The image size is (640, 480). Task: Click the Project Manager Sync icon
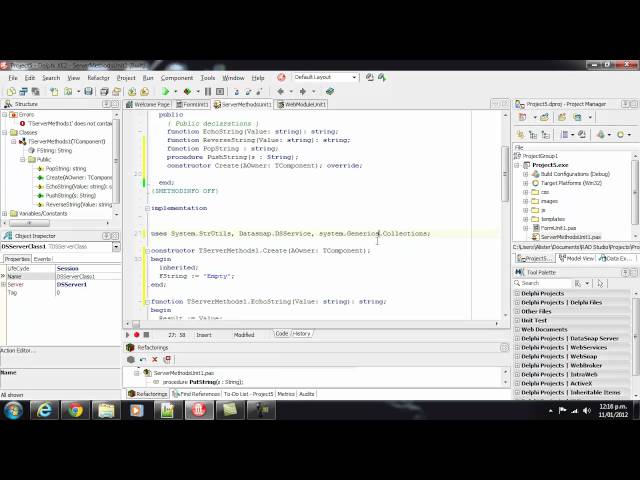(x=520, y=134)
